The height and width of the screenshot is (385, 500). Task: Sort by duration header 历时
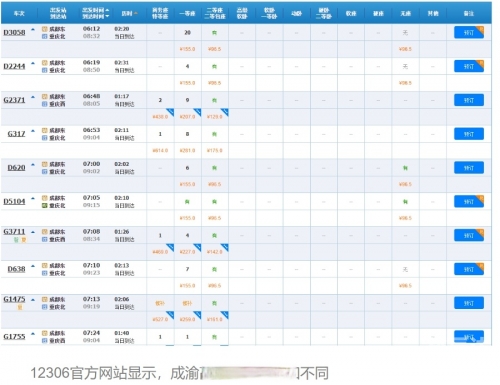click(x=129, y=13)
